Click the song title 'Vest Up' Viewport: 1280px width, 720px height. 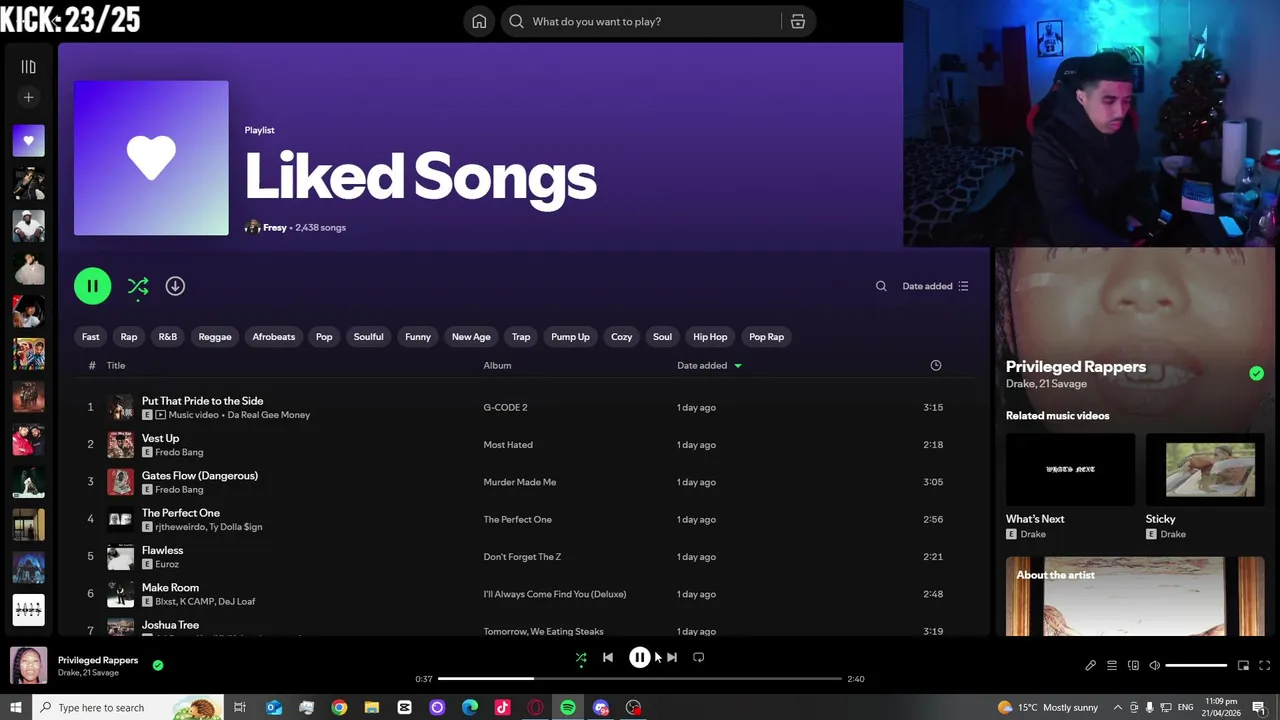click(x=160, y=438)
